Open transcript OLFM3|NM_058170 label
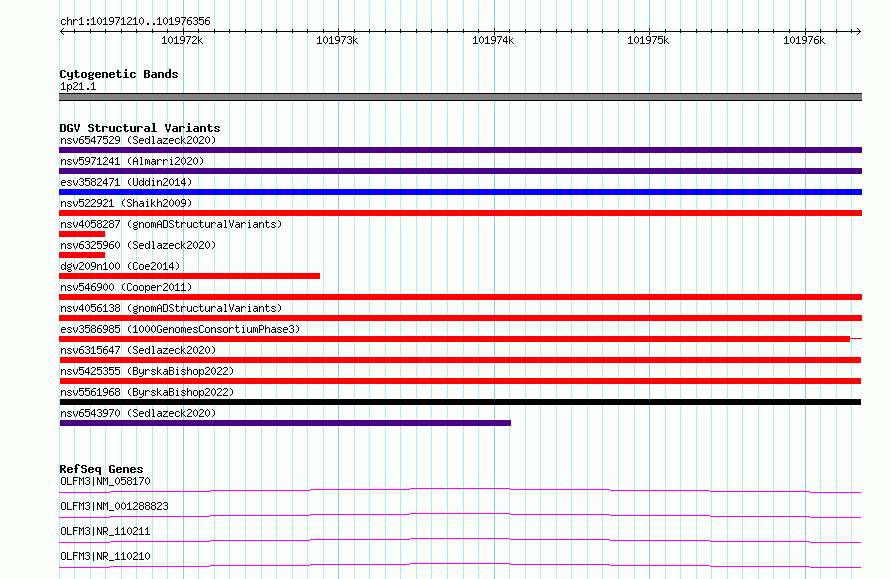Image resolution: width=890 pixels, height=579 pixels. pyautogui.click(x=105, y=481)
